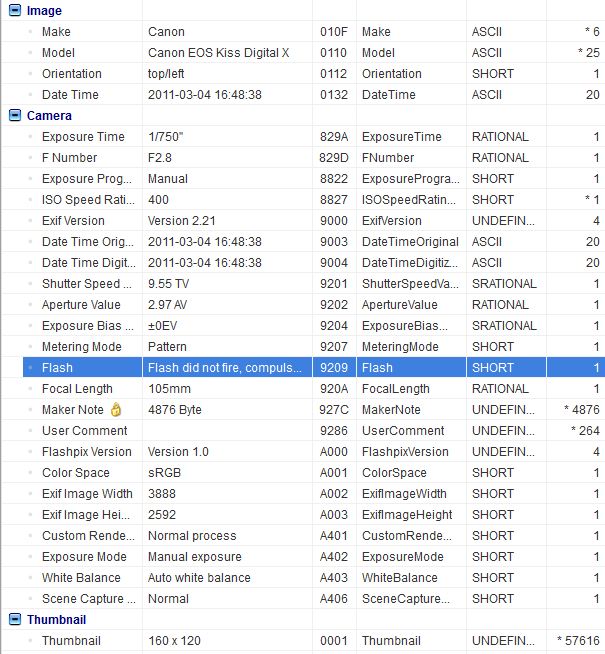Click the sRGB Color Space value
Screen dimensions: 605x654
pos(164,473)
